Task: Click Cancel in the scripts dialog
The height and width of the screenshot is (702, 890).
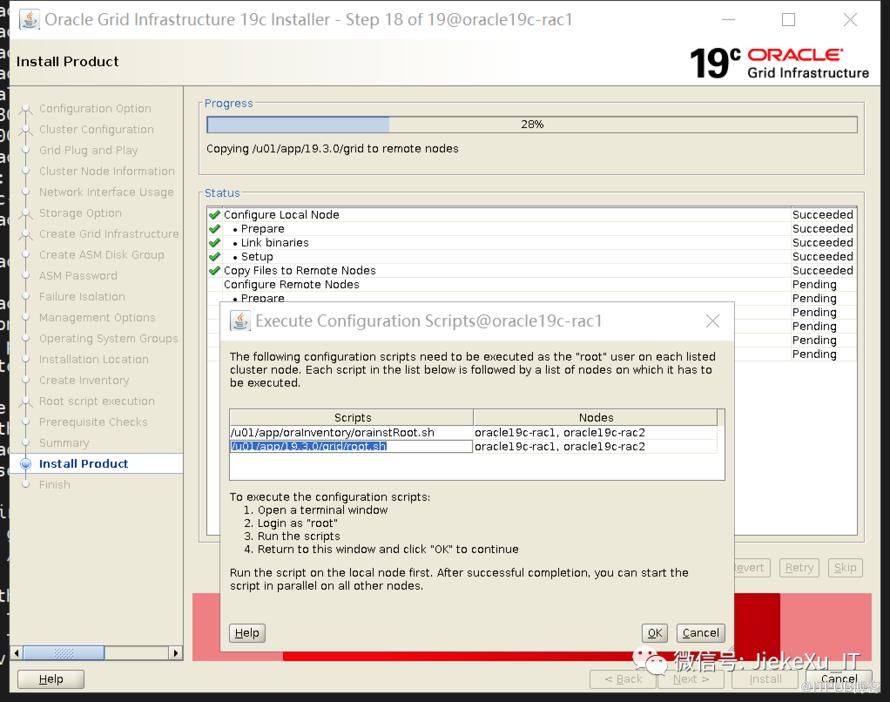Action: (x=700, y=633)
